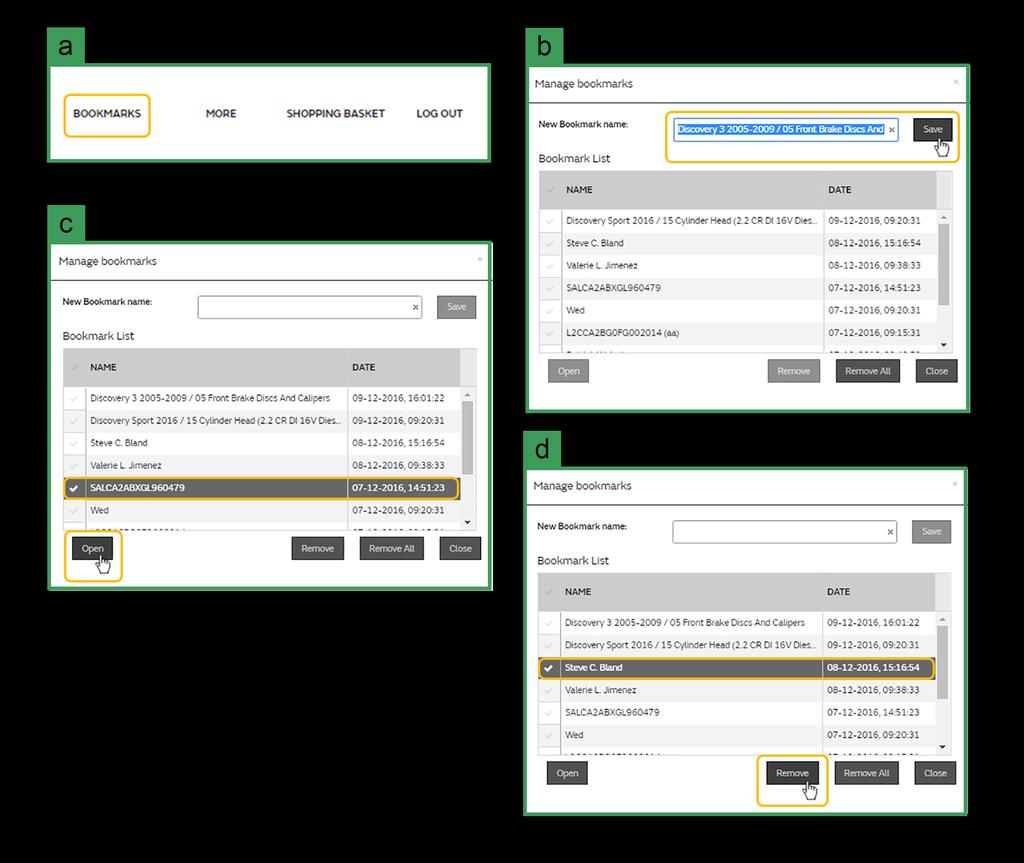Click scroll down arrow in panel c list
Screen dimensions: 1024x863
[467, 522]
